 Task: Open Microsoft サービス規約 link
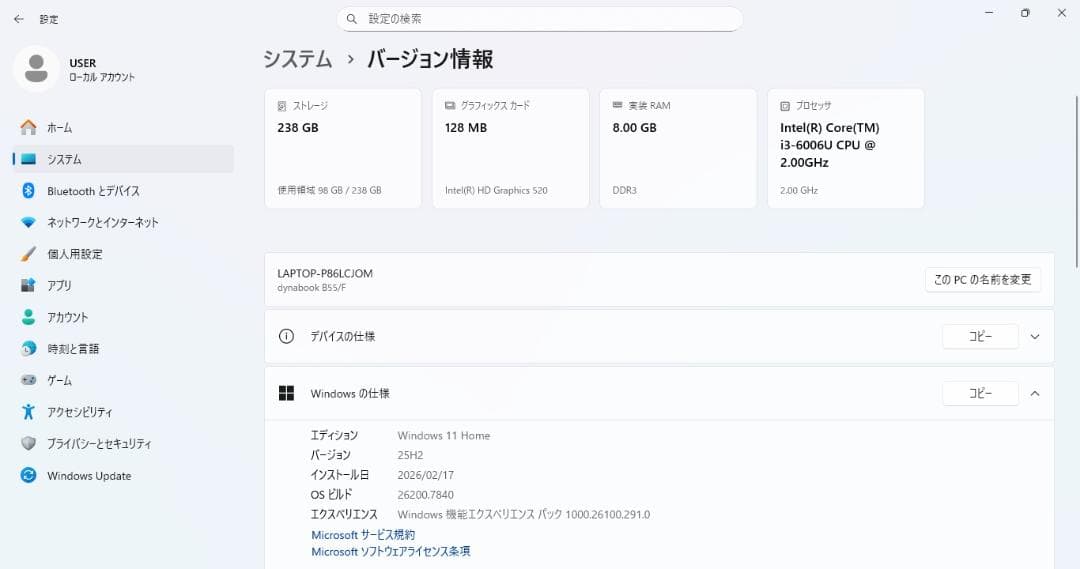[363, 535]
